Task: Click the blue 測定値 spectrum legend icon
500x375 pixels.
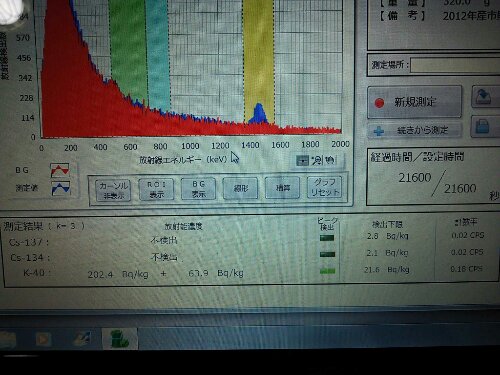Action: 61,188
